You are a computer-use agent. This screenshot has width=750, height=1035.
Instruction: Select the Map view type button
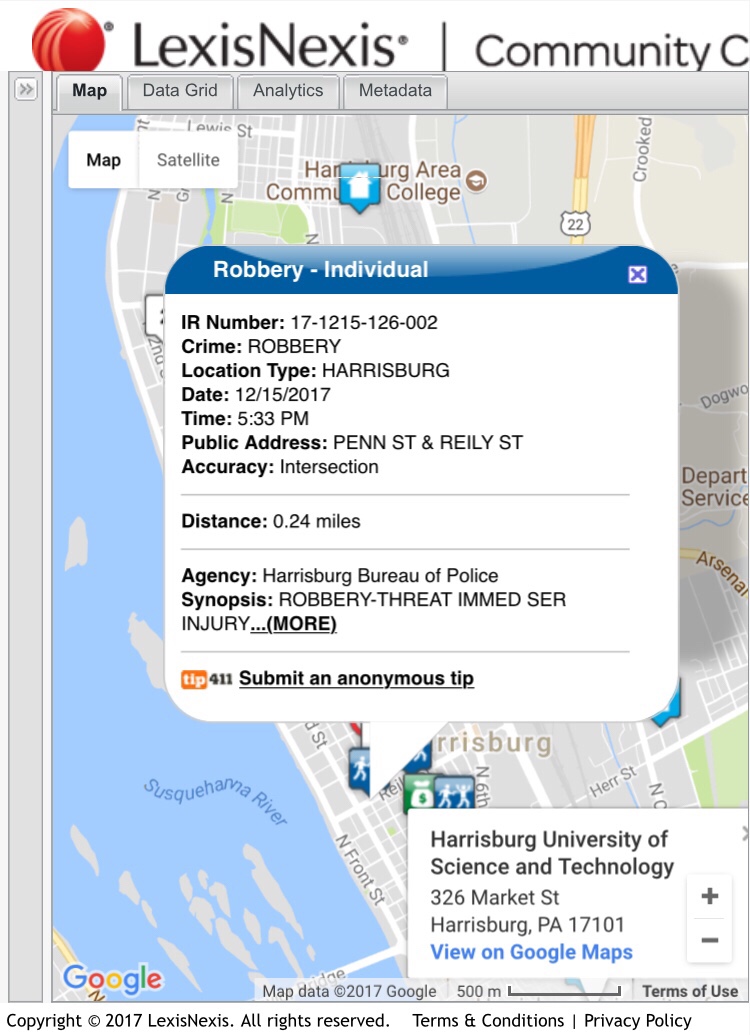point(103,160)
